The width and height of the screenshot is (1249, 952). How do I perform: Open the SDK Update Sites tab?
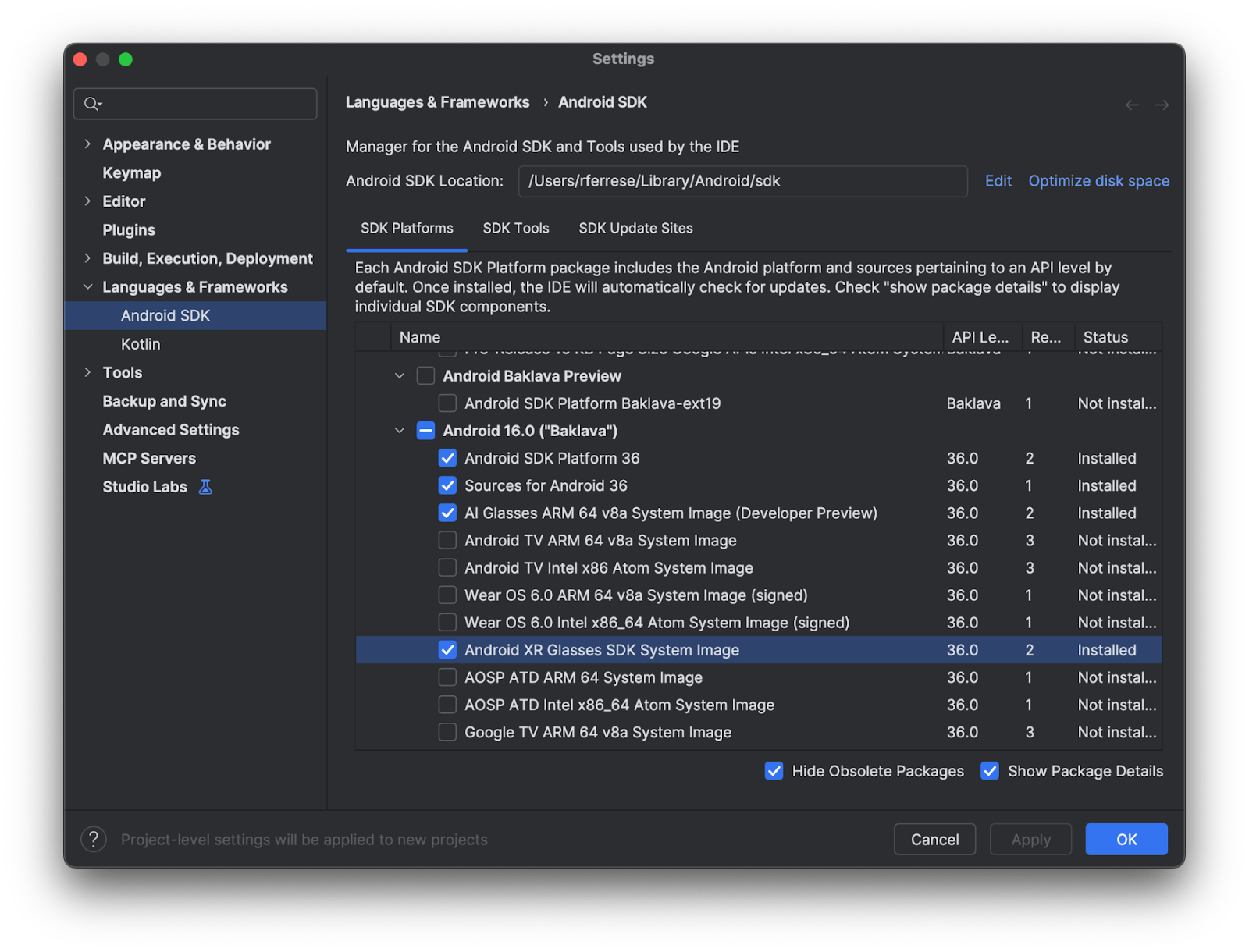(635, 228)
